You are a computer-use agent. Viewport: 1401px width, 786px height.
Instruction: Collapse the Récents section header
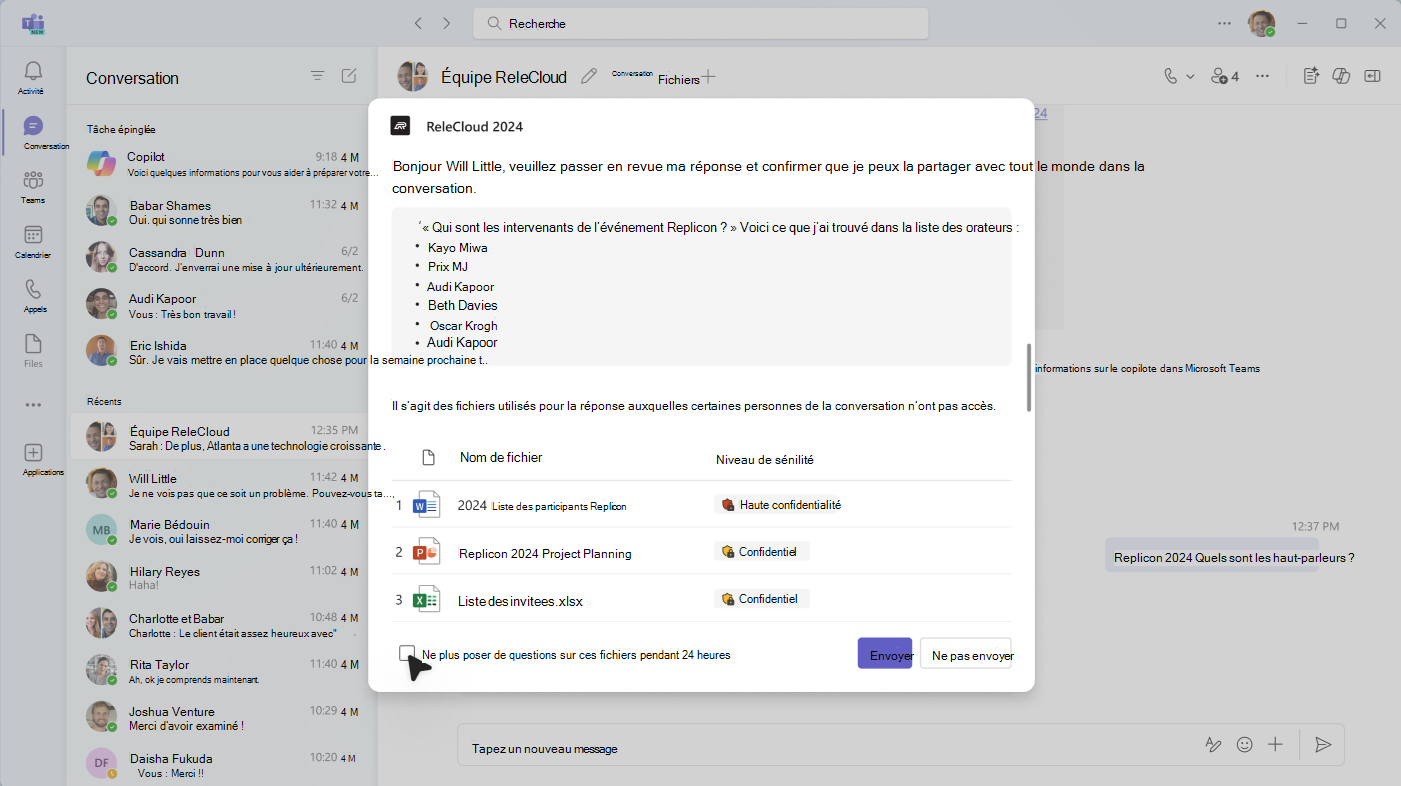click(x=104, y=401)
